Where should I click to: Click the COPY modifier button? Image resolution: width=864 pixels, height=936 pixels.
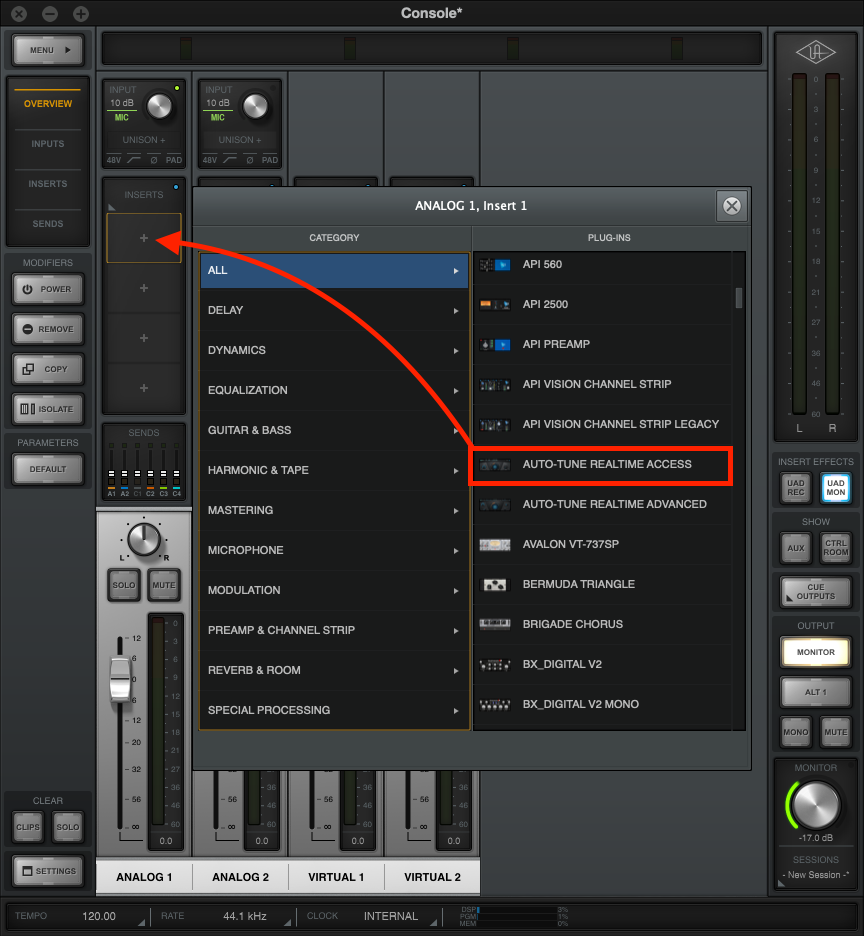tap(48, 370)
